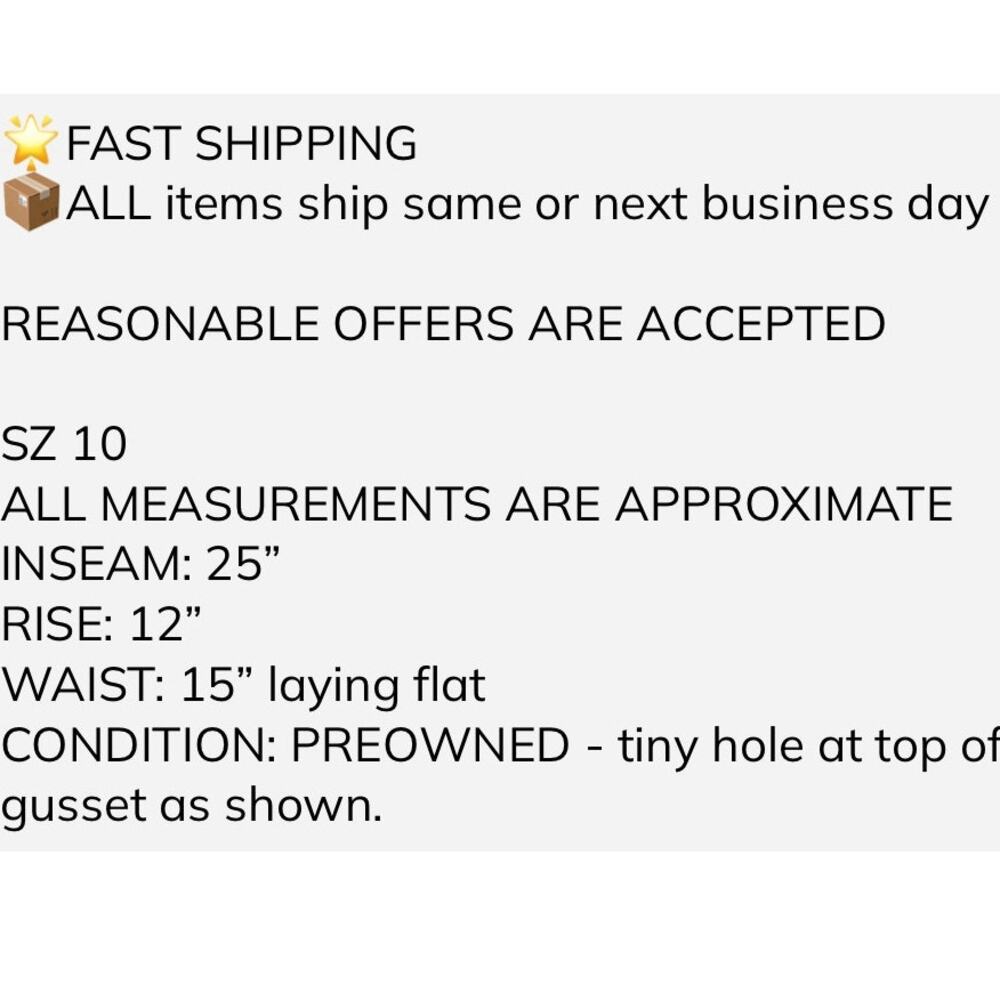Click the FAST SHIPPING text
Viewport: 1000px width, 1000px height.
(x=242, y=144)
